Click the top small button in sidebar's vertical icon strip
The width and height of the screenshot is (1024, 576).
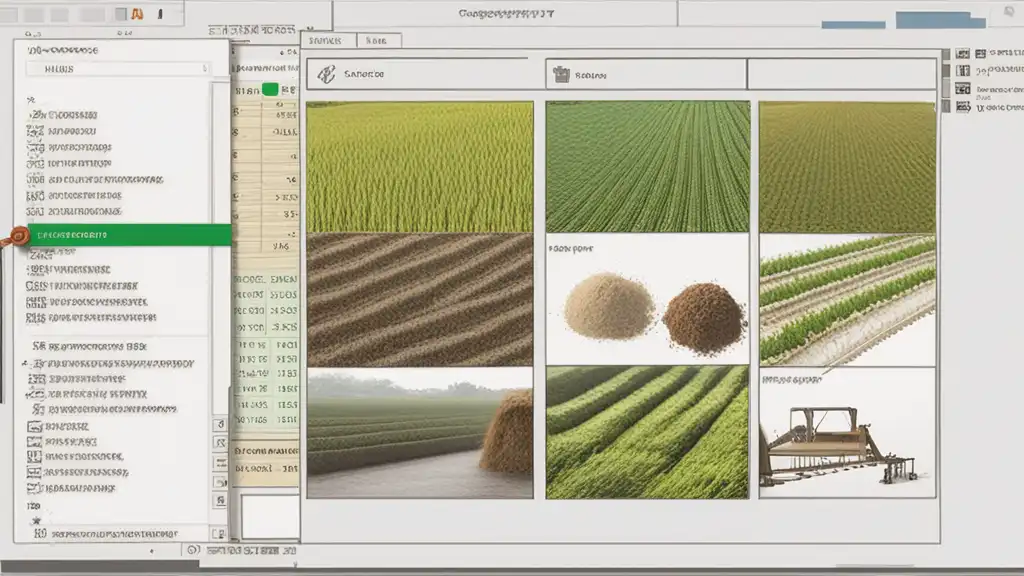(x=221, y=424)
